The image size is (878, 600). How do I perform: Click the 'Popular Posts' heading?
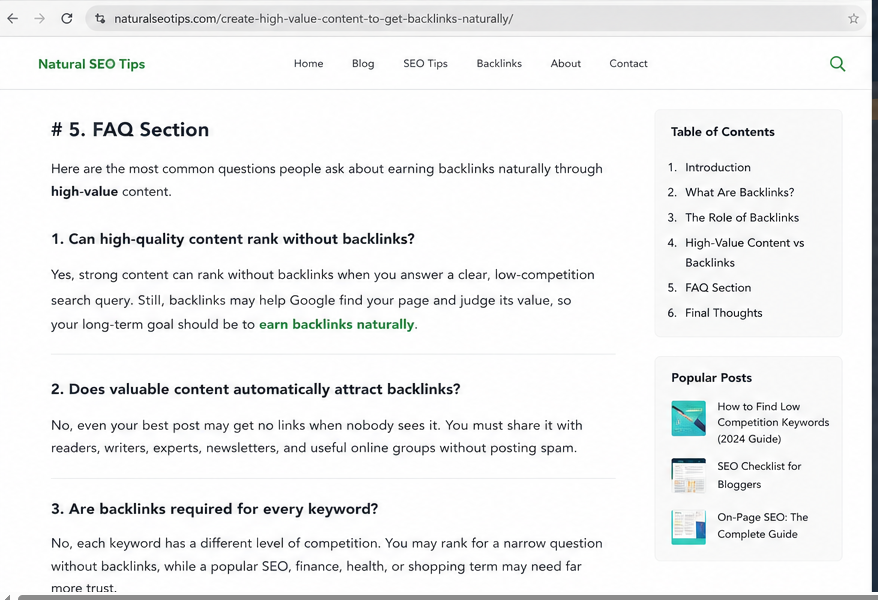click(712, 378)
